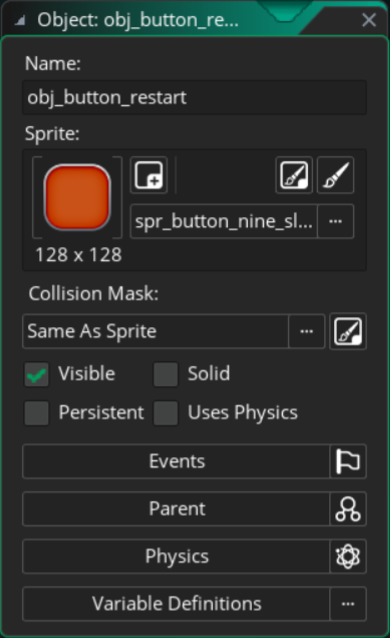390x638 pixels.
Task: Click the New Sprite icon
Action: click(149, 175)
